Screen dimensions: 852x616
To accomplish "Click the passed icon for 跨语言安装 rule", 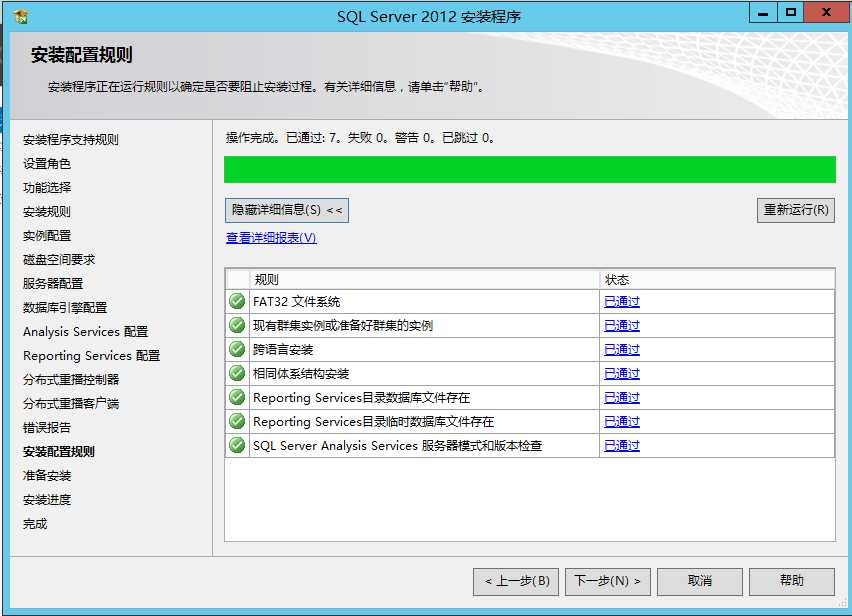I will pyautogui.click(x=237, y=349).
